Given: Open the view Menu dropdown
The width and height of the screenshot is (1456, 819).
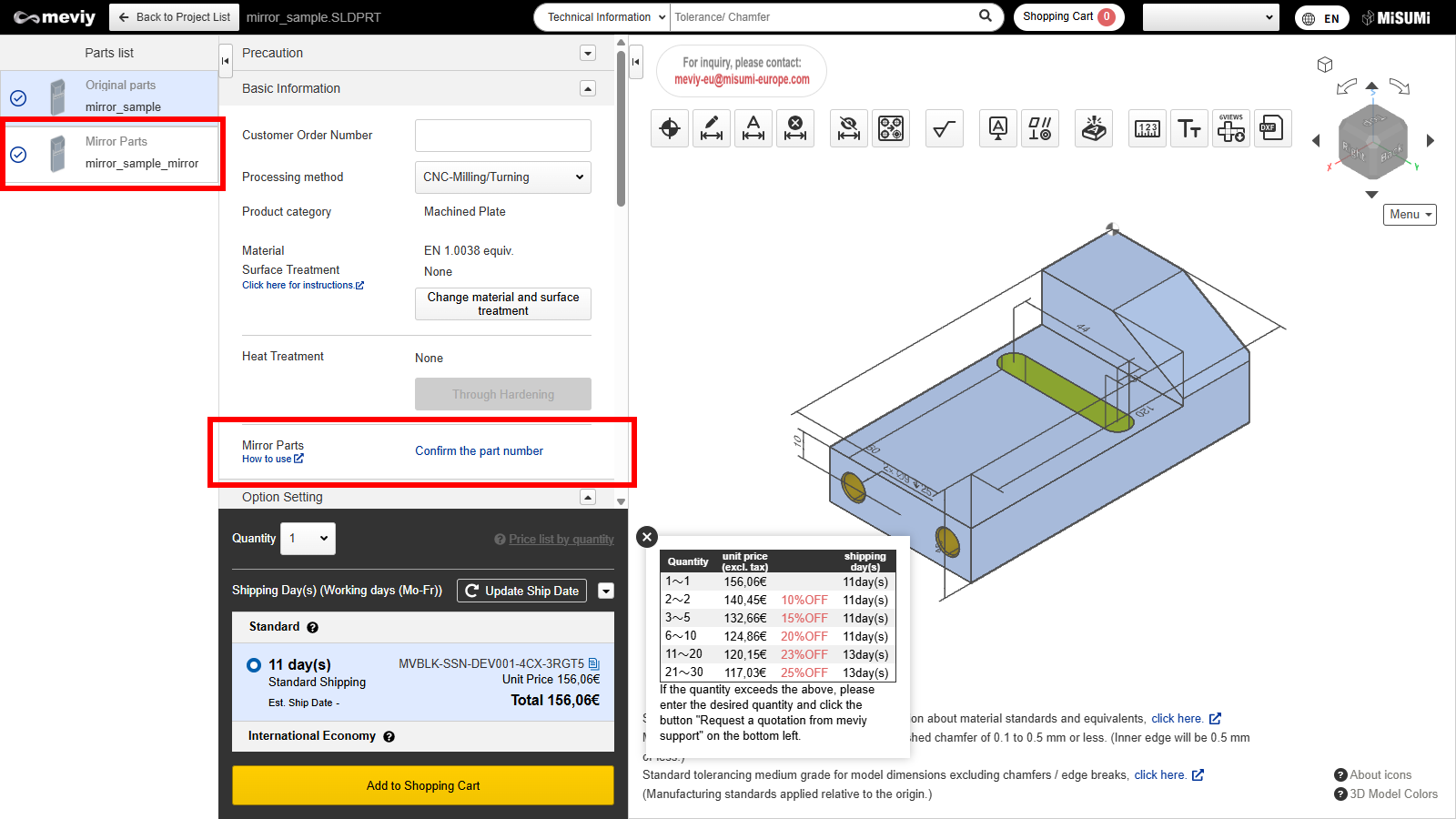Looking at the screenshot, I should 1410,215.
